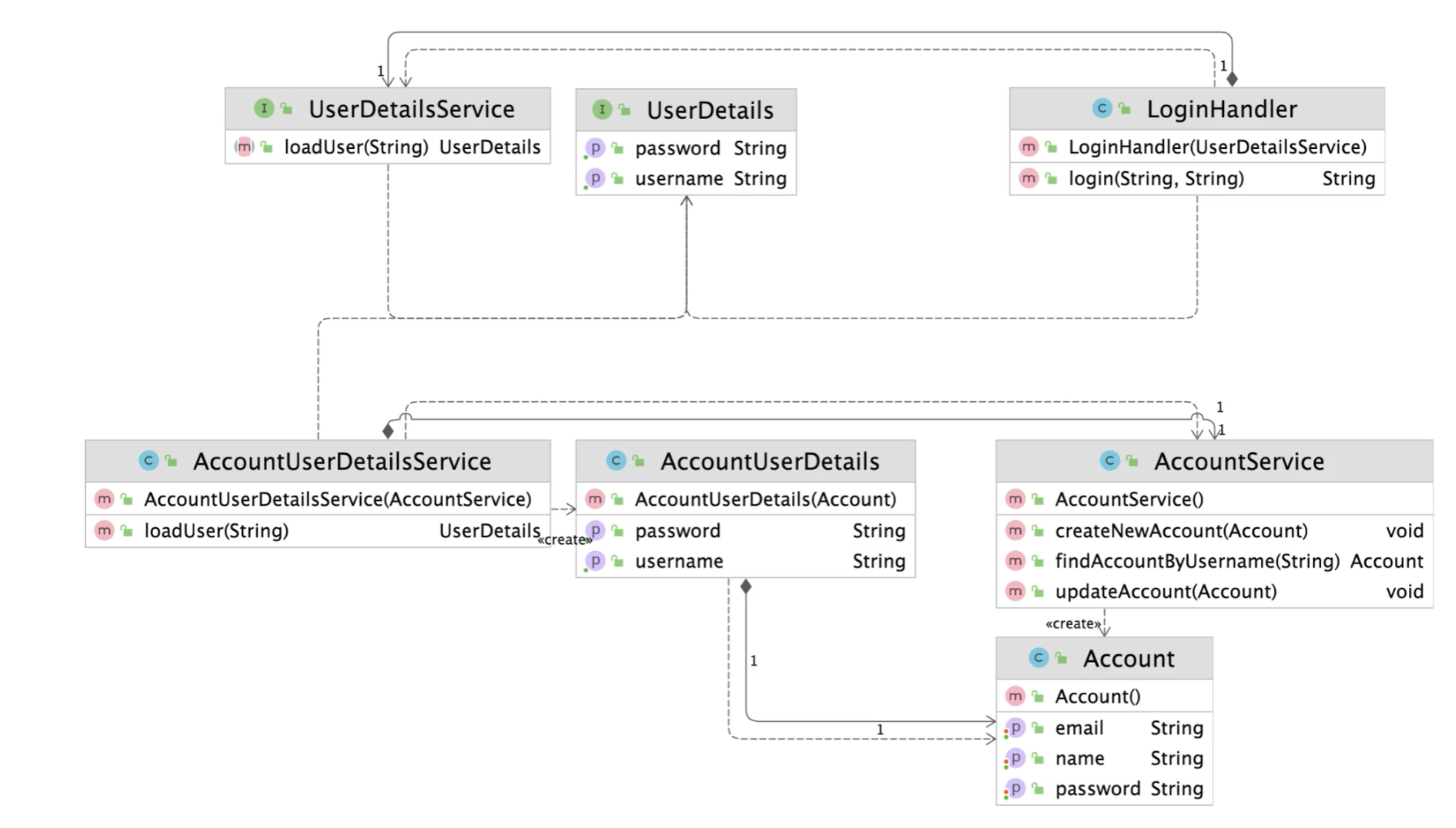The height and width of the screenshot is (828, 1456).
Task: Click the AccountUserDetails class icon
Action: (x=615, y=460)
